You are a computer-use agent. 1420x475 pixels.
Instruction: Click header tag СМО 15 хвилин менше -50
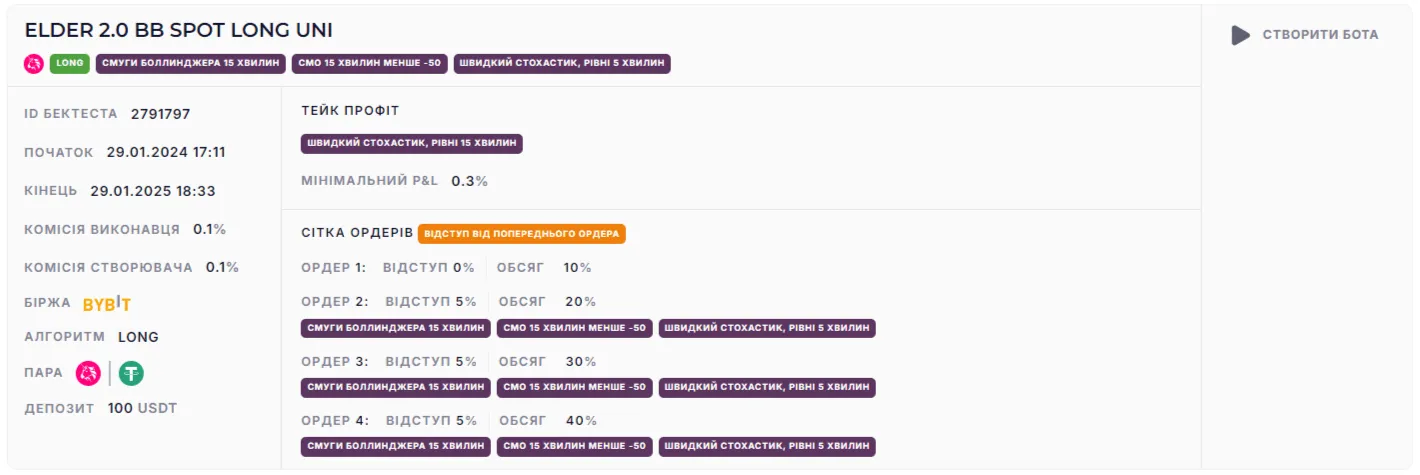[x=370, y=64]
